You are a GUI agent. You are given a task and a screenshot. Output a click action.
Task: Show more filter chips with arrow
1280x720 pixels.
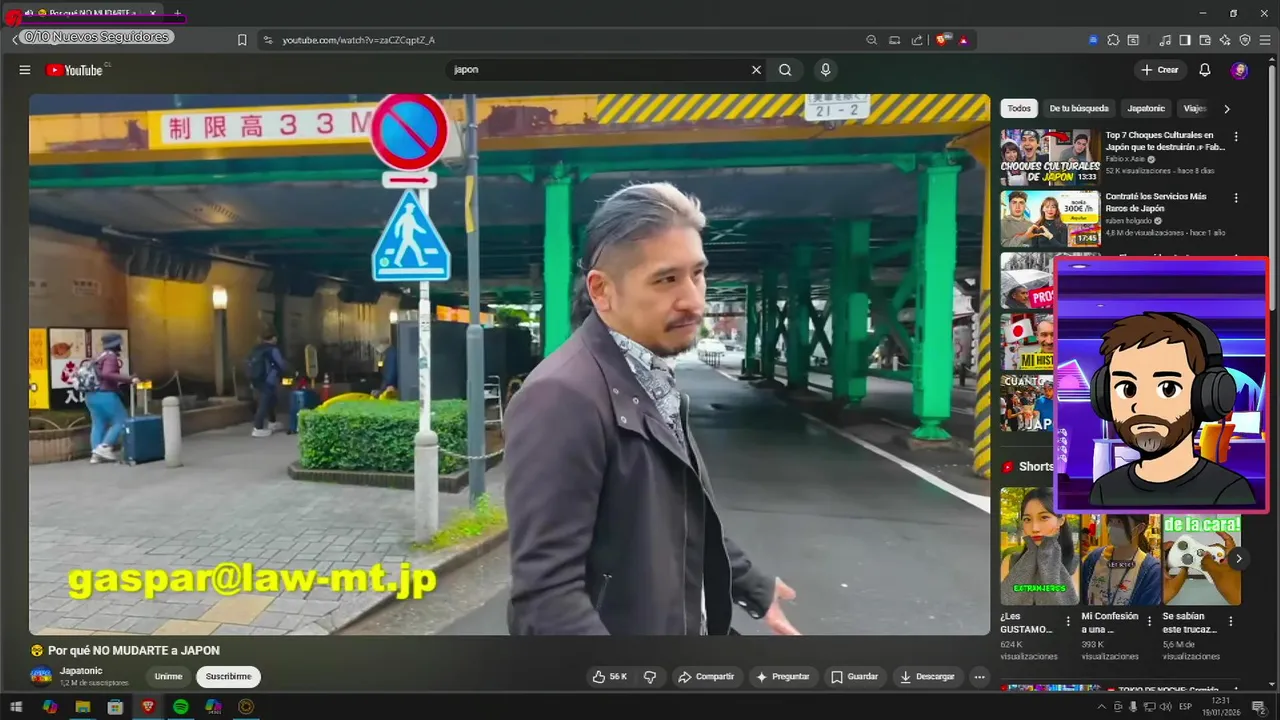click(1227, 108)
